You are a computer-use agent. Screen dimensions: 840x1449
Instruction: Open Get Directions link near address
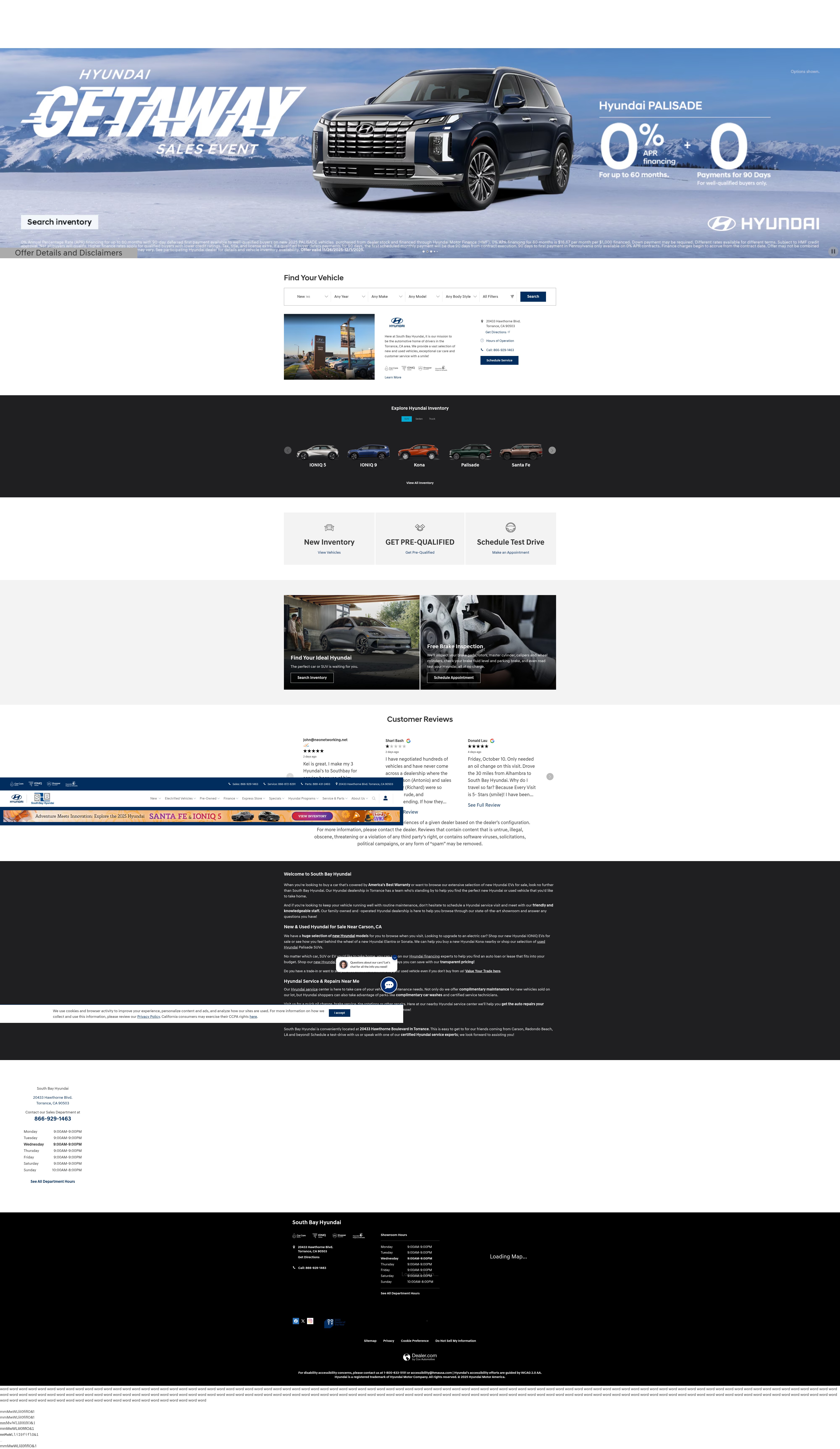[497, 332]
